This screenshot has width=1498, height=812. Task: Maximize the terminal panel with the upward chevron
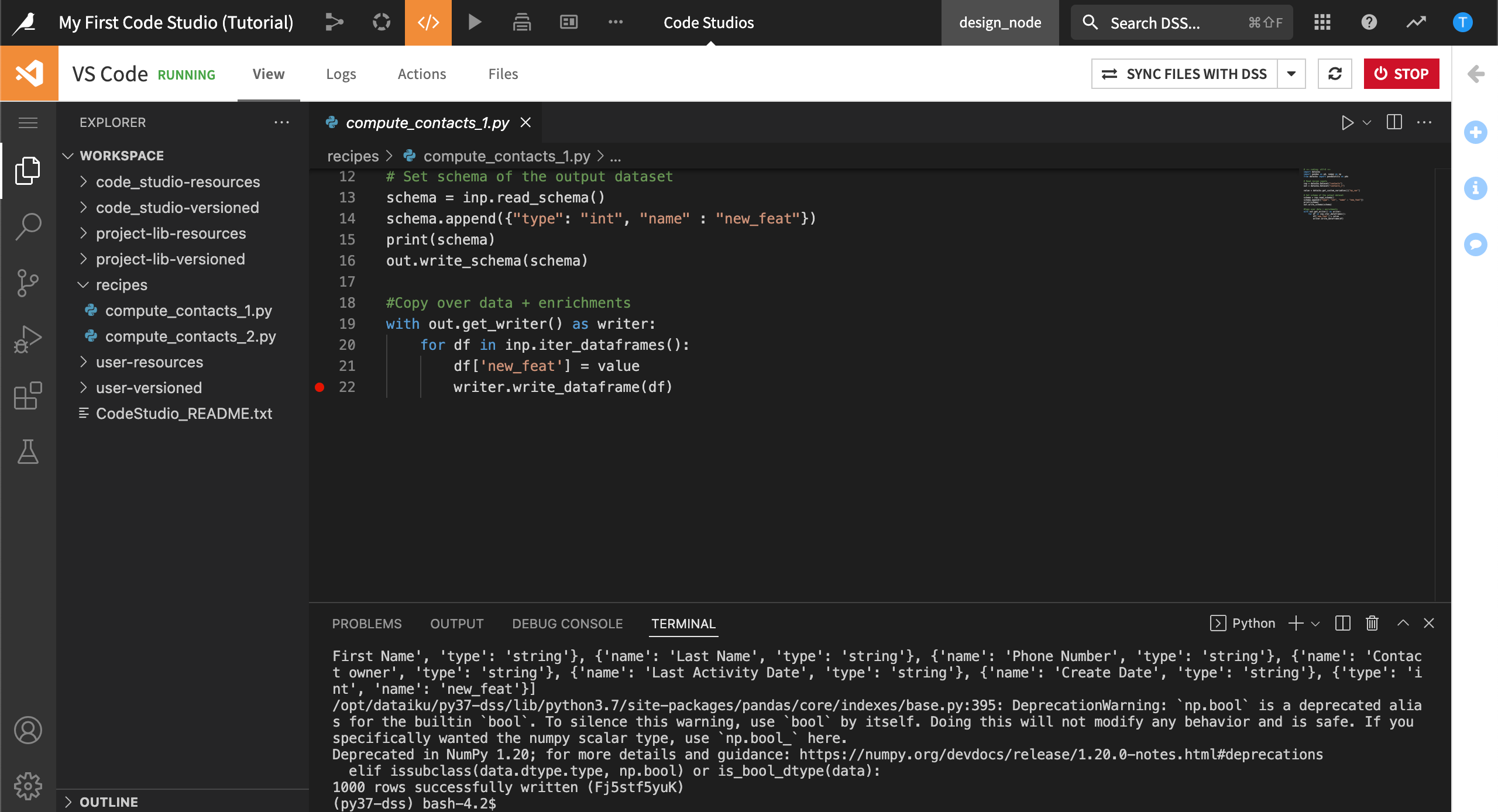(x=1403, y=623)
